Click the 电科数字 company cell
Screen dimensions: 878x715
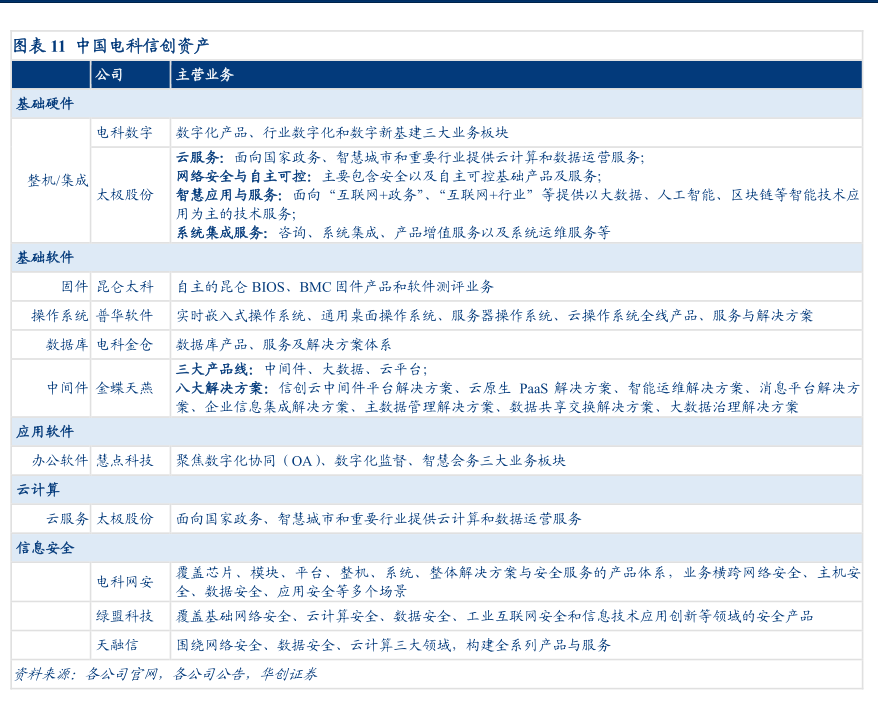[125, 133]
